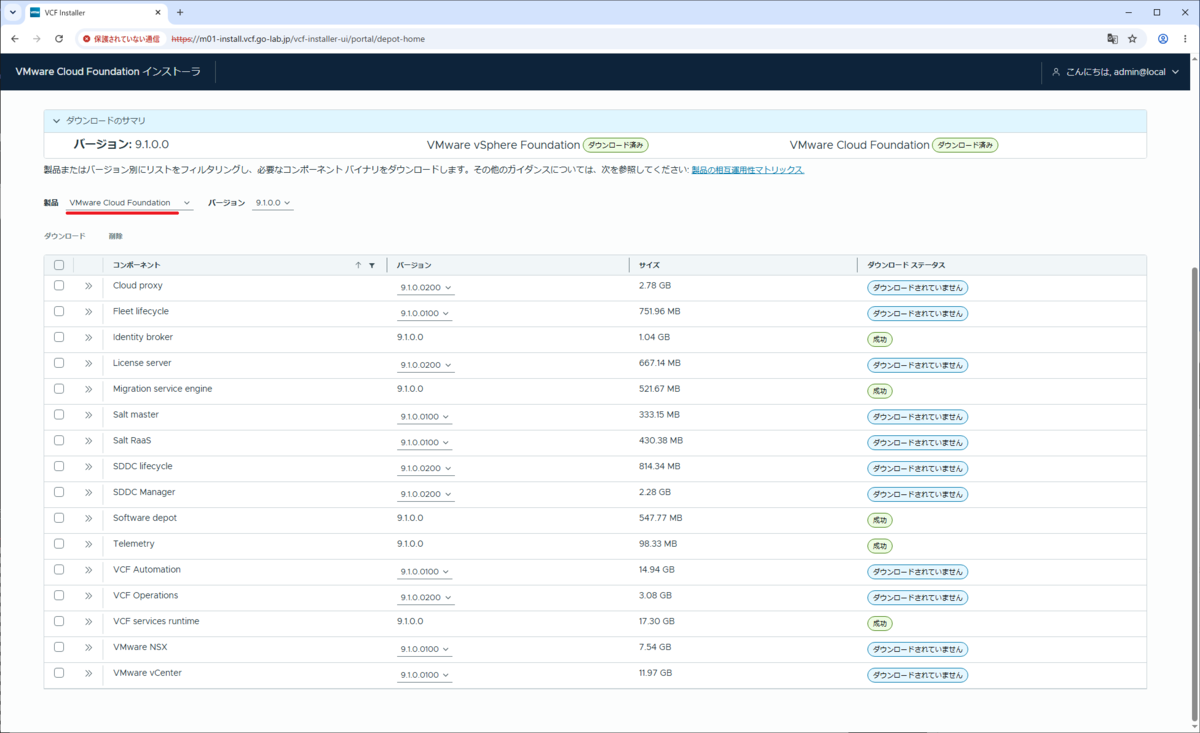Expand details for SDDC Manager row
The image size is (1200, 733).
pos(88,493)
